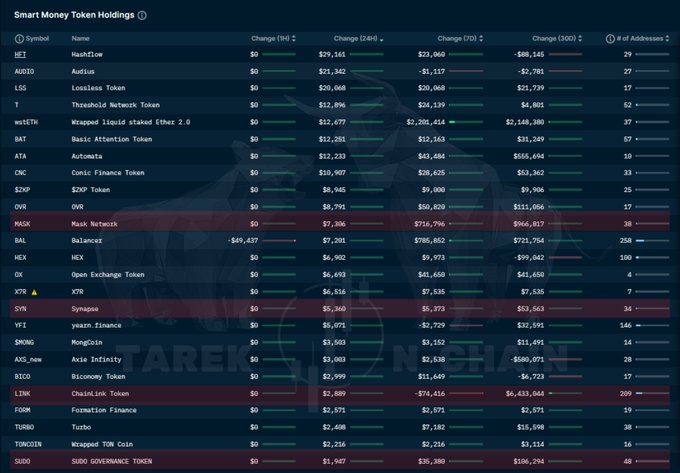Open the HFT symbol link
Image resolution: width=680 pixels, height=473 pixels.
pos(20,55)
